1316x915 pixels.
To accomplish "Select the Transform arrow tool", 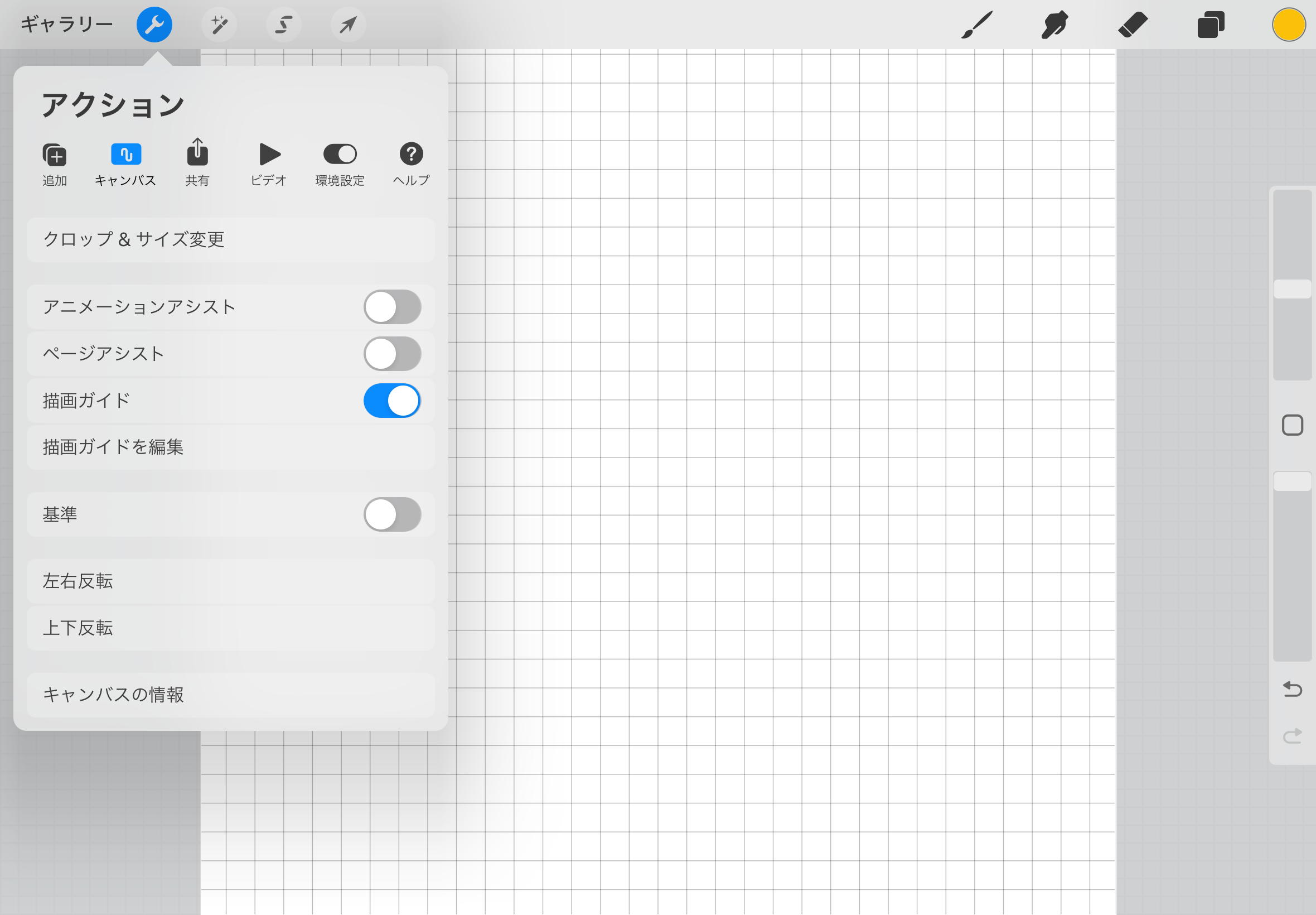I will (348, 25).
